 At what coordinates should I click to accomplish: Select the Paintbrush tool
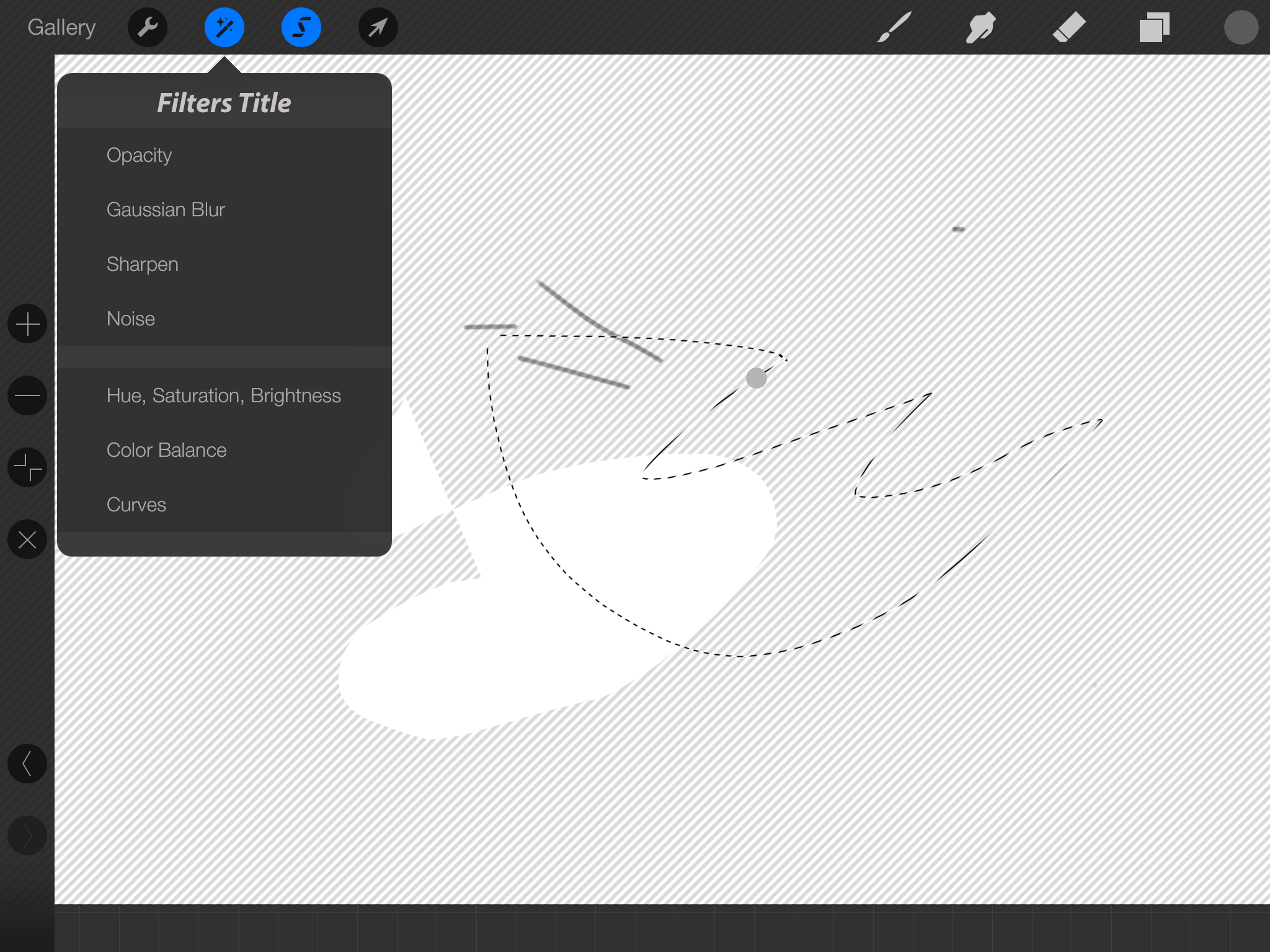(x=894, y=27)
